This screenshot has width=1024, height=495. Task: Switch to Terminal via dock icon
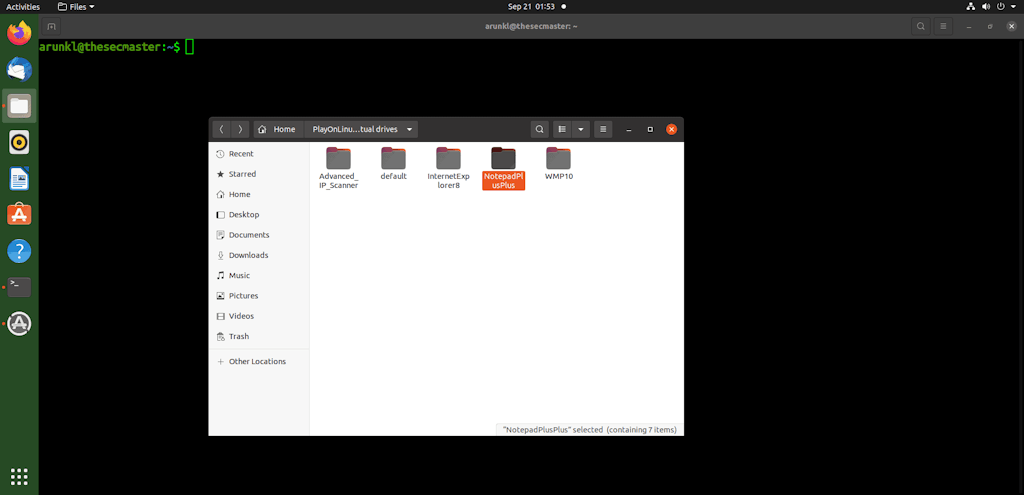click(x=20, y=287)
